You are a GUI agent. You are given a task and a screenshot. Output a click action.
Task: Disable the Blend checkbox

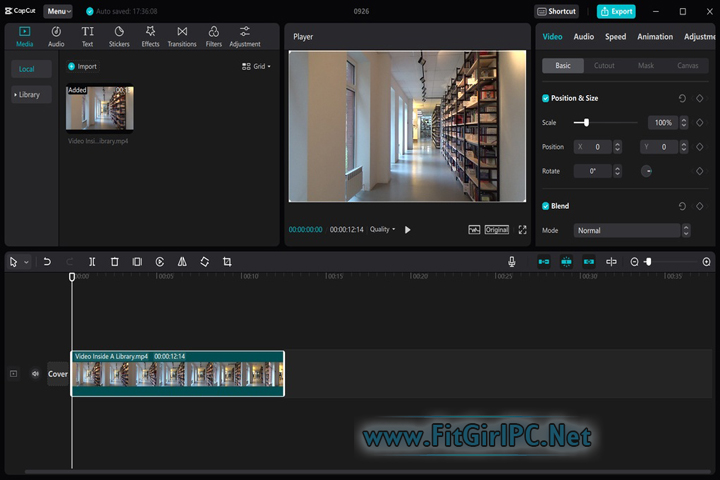point(546,206)
